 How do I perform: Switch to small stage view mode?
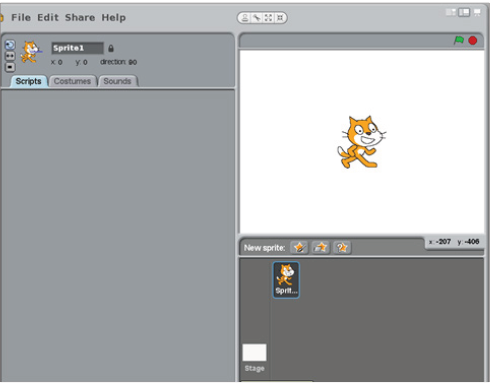[x=451, y=13]
